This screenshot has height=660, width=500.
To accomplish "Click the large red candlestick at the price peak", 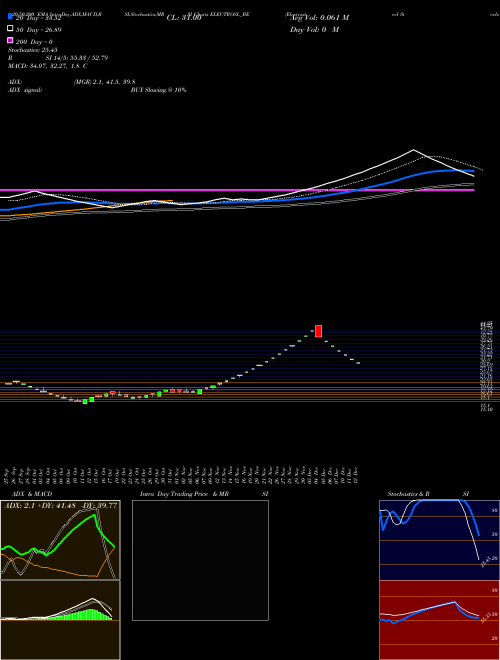I will [319, 331].
